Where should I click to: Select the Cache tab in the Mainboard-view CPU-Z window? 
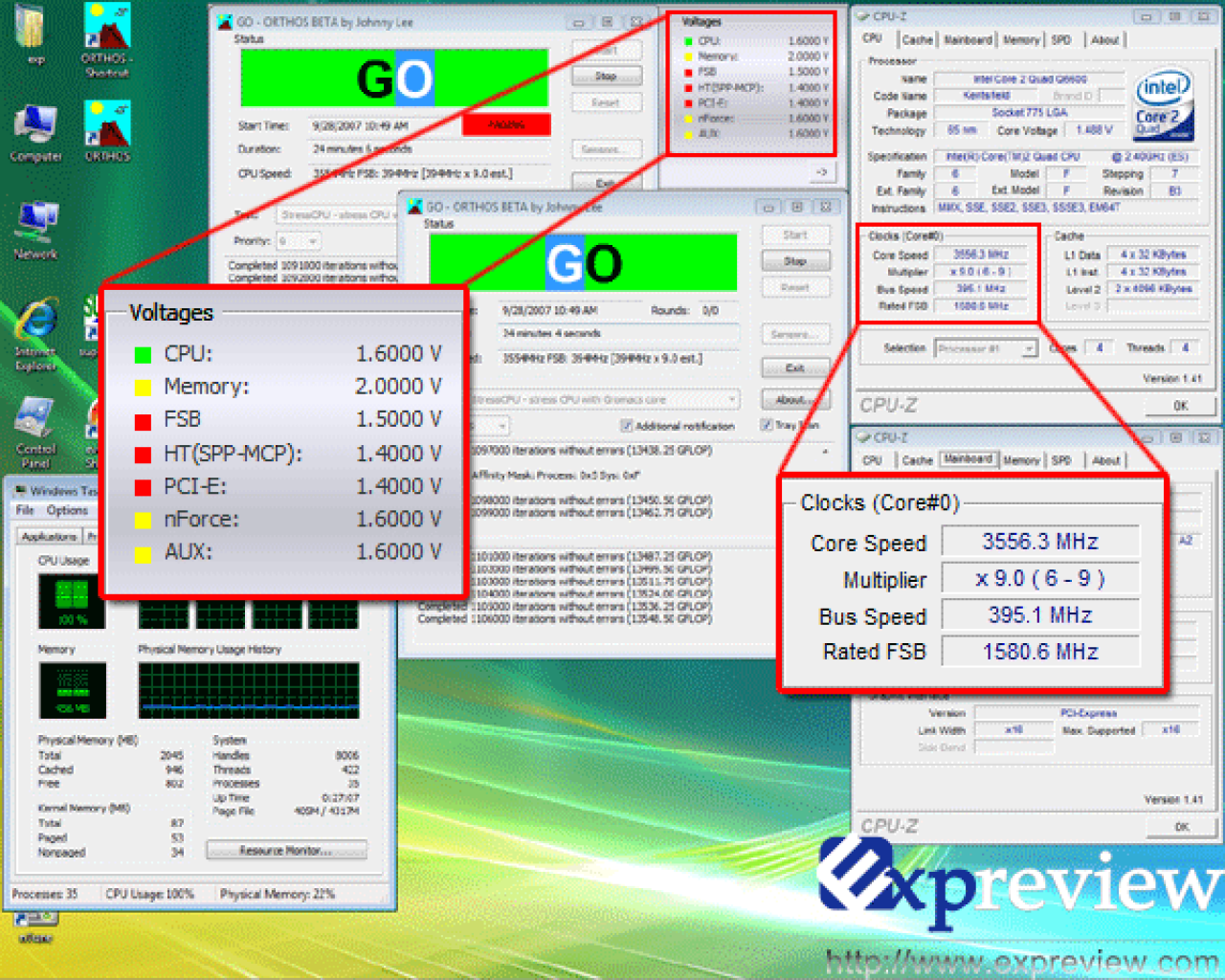[917, 460]
